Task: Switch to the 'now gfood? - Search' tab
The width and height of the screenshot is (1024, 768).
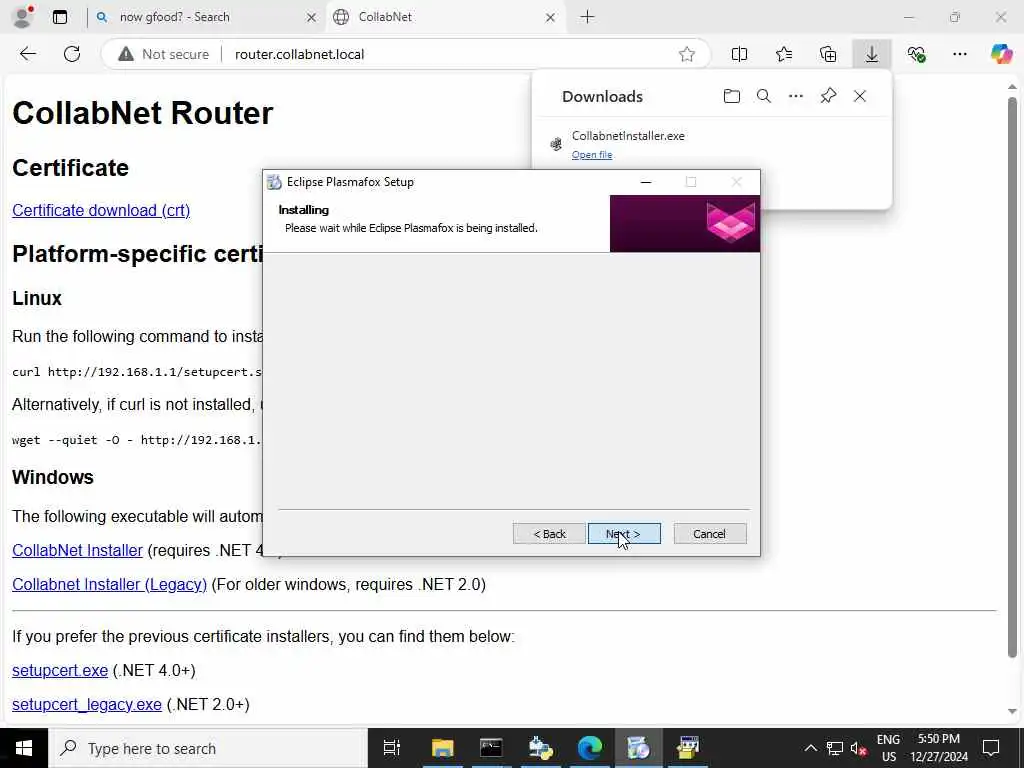Action: [x=206, y=17]
